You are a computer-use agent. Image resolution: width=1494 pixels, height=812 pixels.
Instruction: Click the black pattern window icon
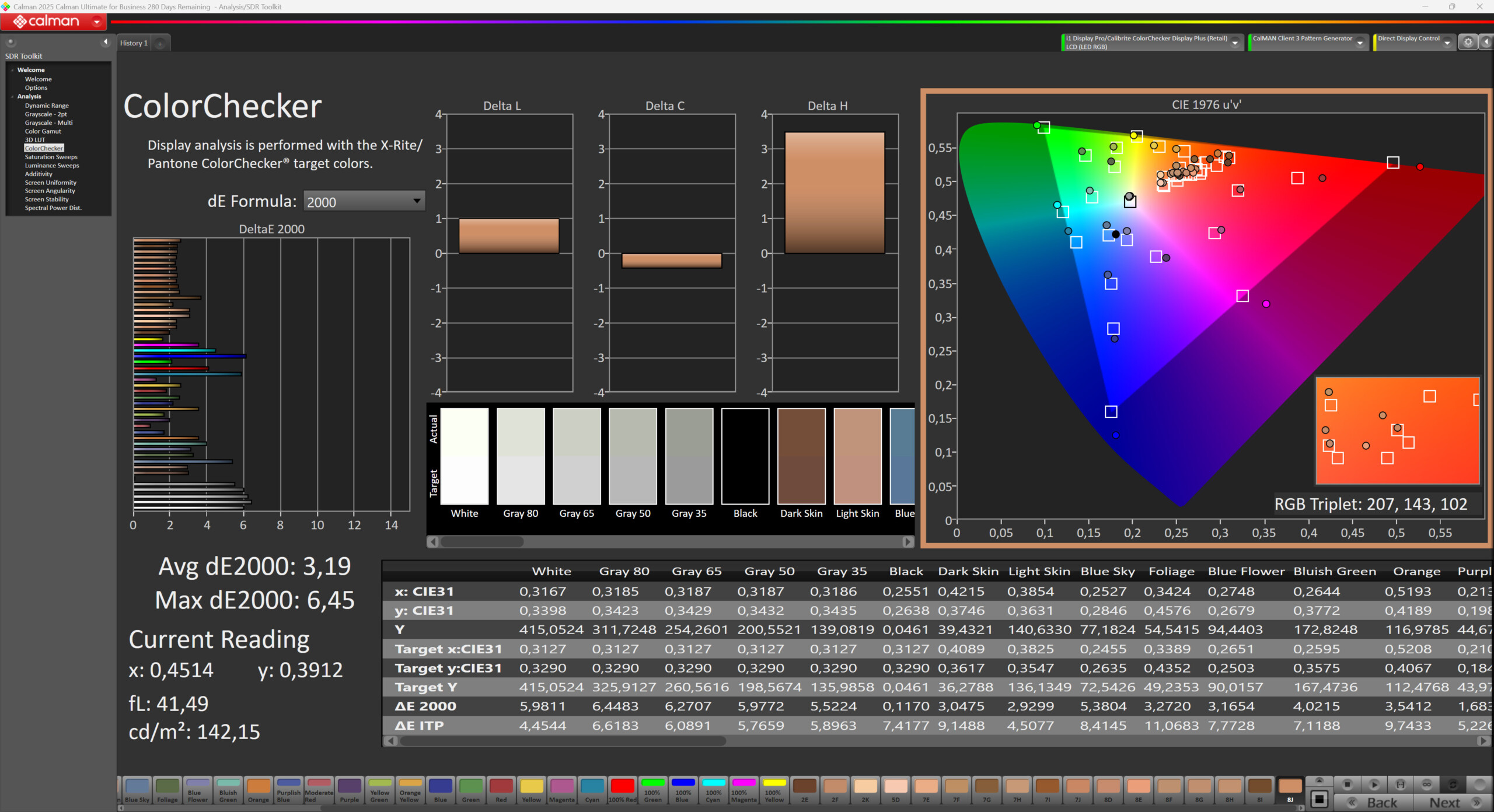click(1319, 799)
